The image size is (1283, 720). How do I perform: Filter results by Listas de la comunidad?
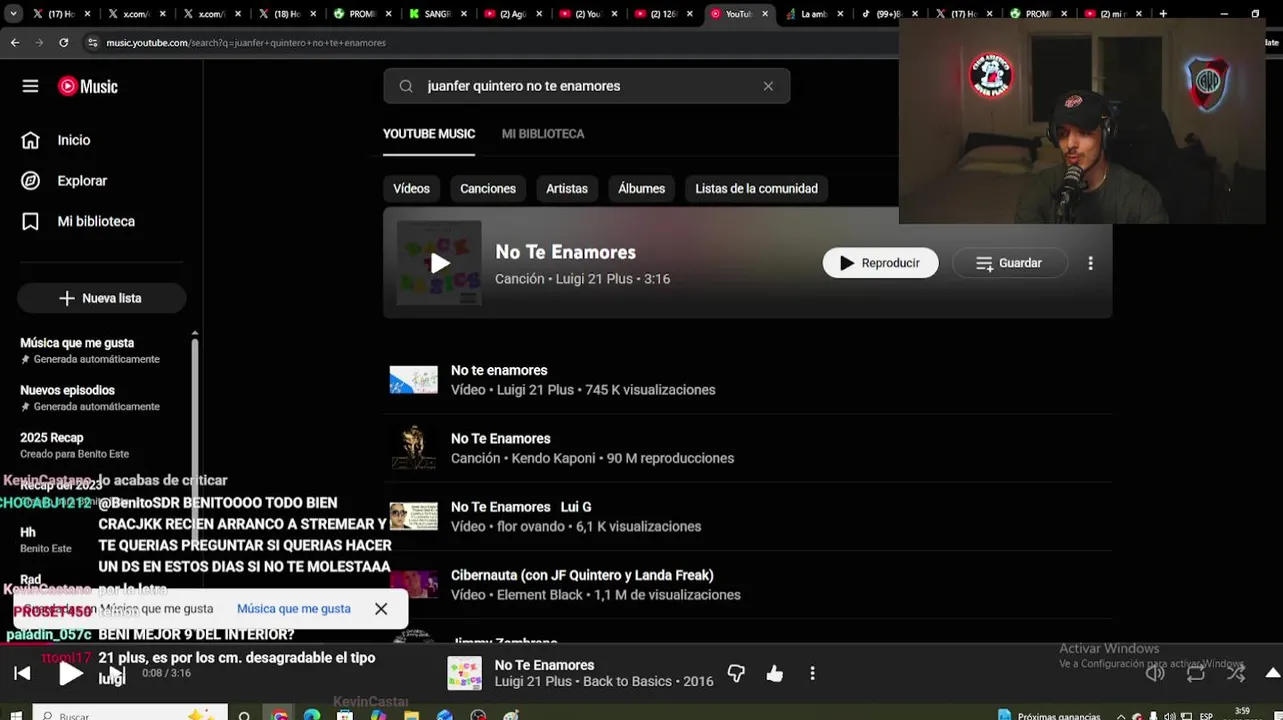click(x=756, y=188)
